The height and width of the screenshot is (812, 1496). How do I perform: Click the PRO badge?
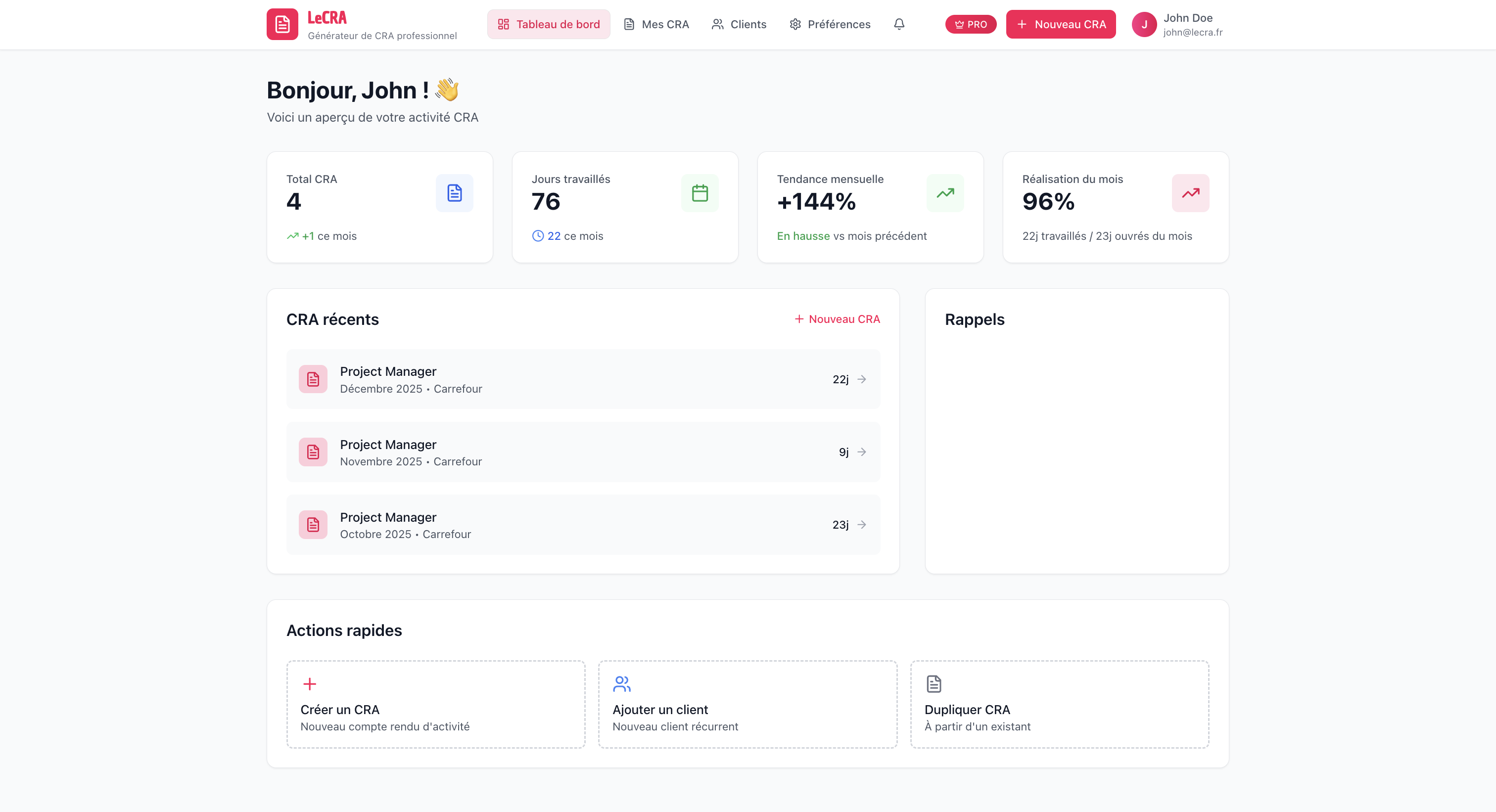(971, 24)
